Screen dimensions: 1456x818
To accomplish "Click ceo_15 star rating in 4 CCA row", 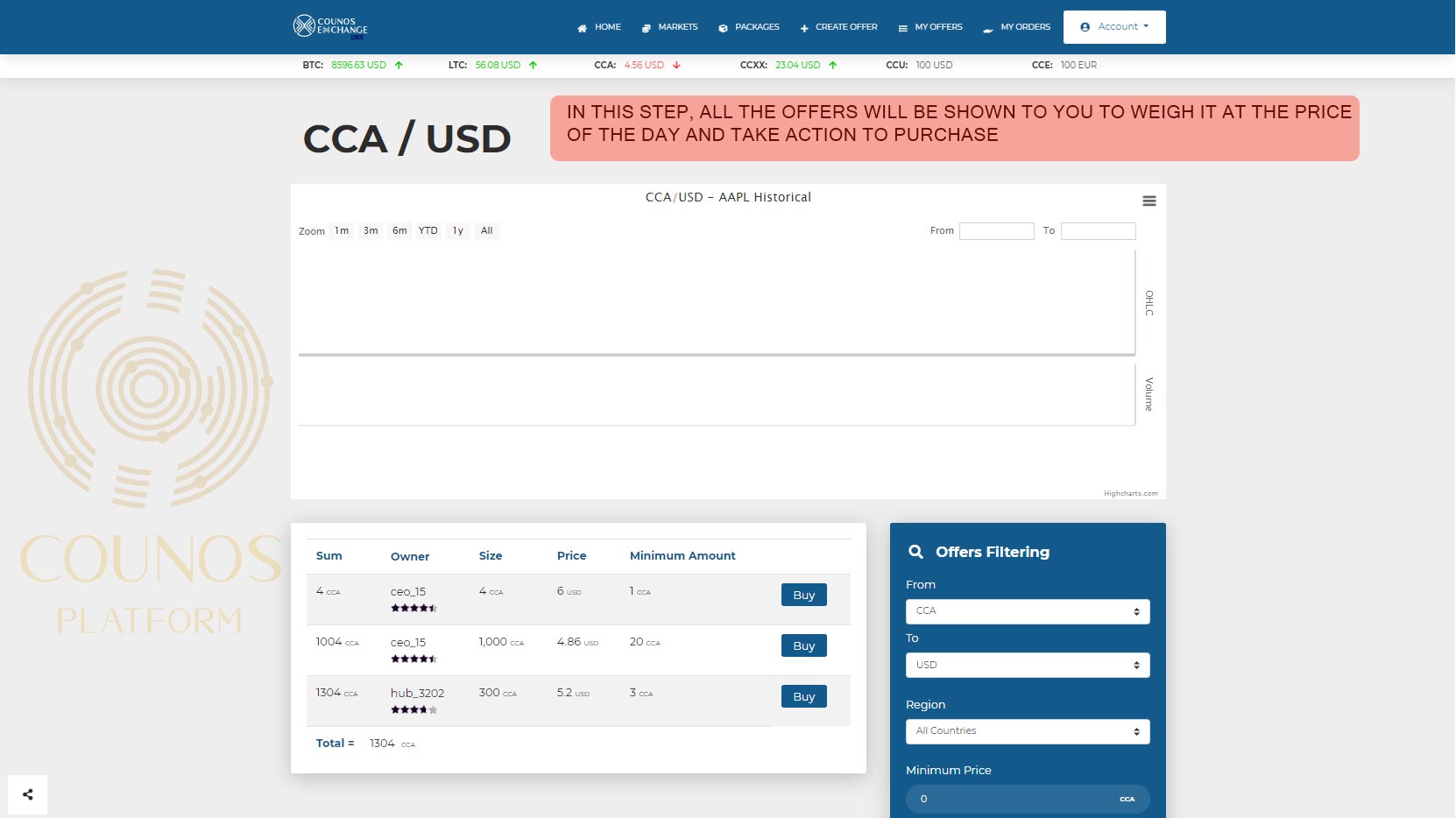I will click(x=413, y=608).
